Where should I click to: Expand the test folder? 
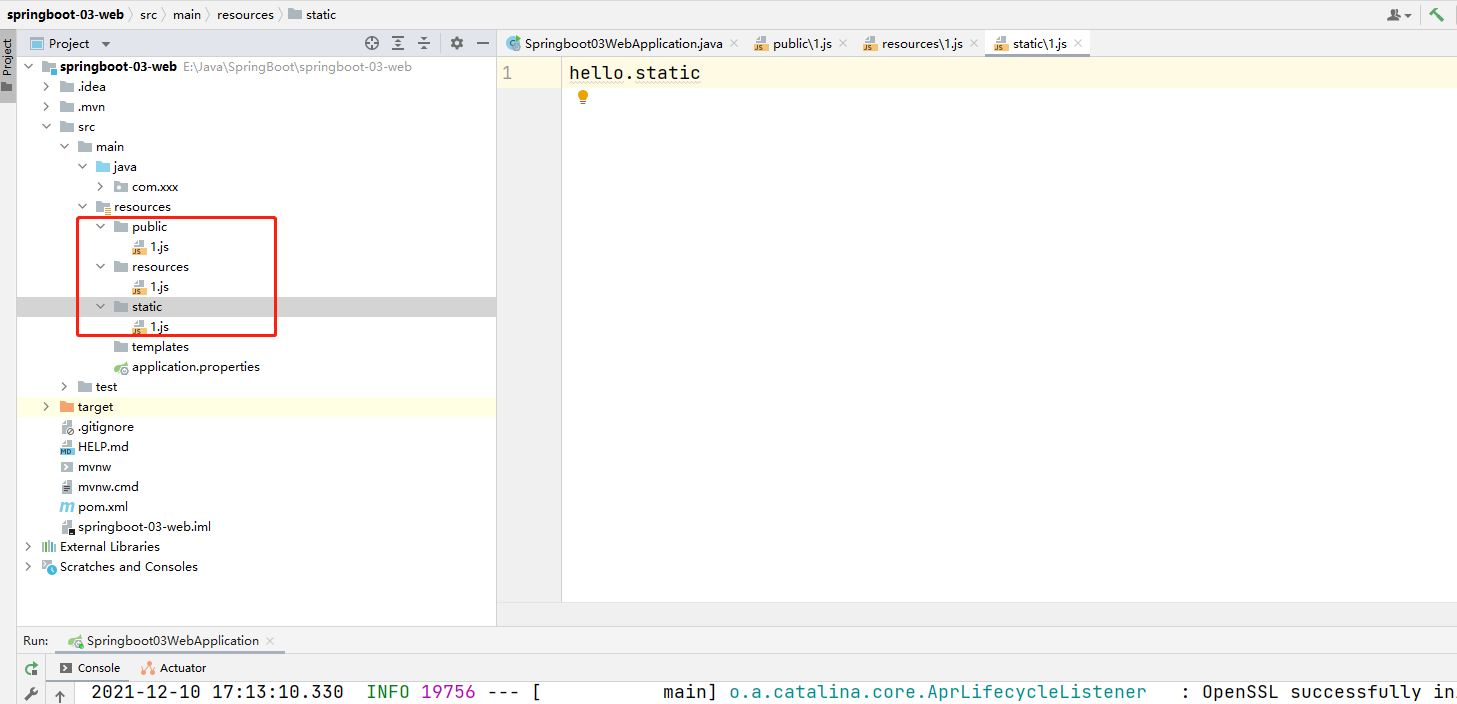point(64,387)
